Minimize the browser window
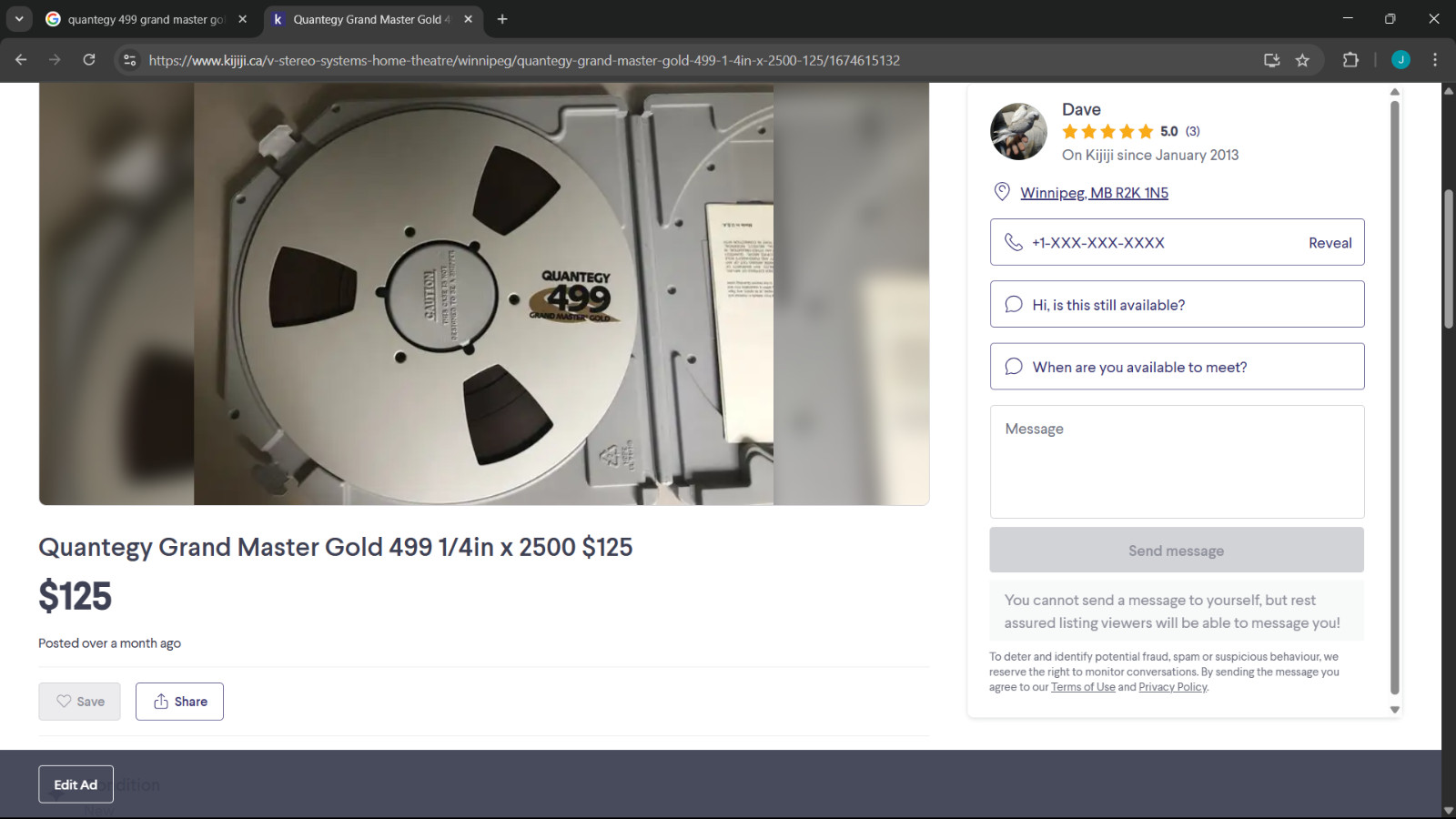Image resolution: width=1456 pixels, height=819 pixels. point(1348,18)
